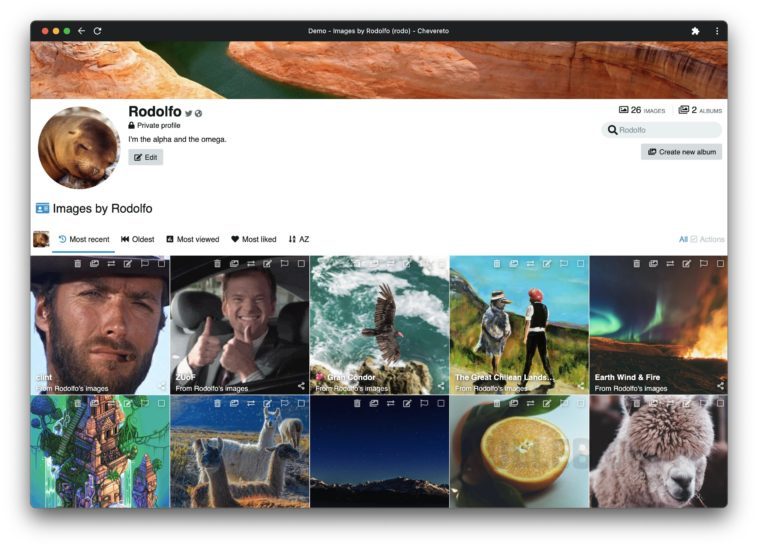
Task: Click the Twitter icon next to Rodolfo
Action: tap(188, 113)
